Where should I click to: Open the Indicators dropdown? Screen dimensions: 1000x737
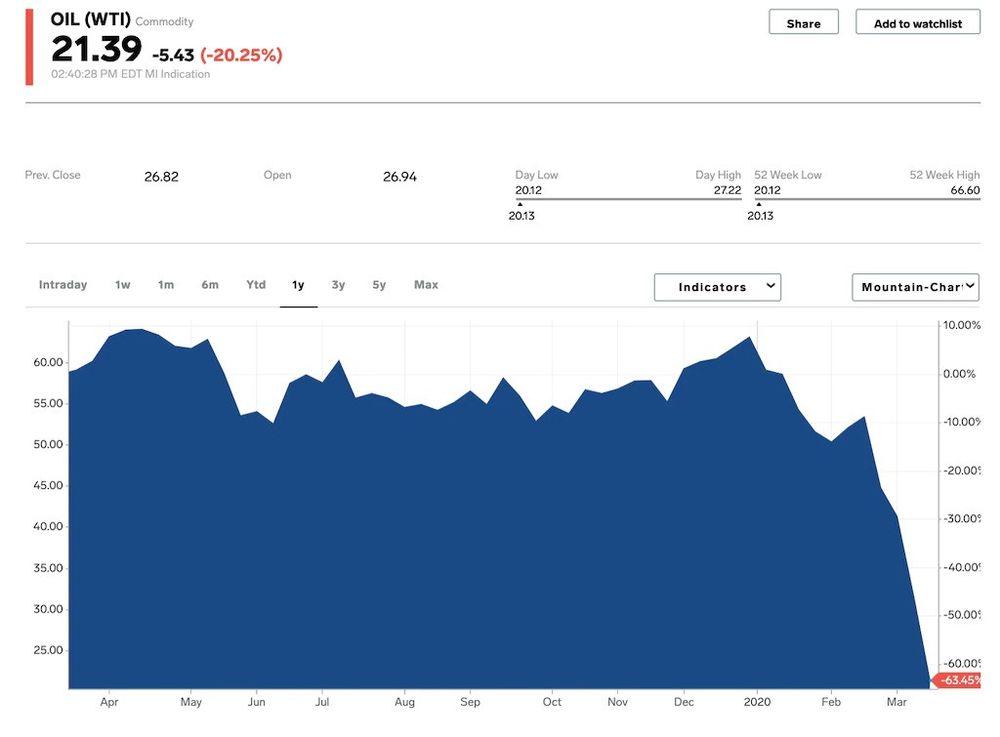point(717,287)
